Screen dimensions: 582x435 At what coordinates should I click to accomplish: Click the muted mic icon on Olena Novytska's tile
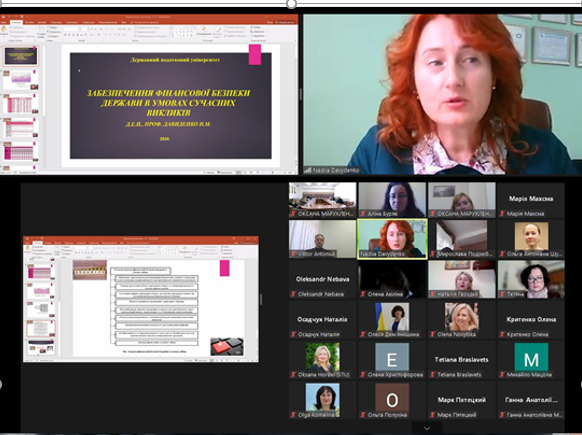[432, 334]
